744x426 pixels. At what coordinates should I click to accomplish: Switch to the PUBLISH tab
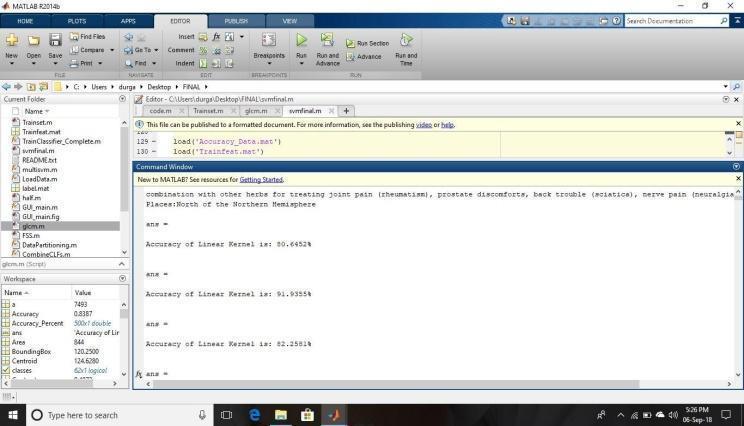[236, 21]
